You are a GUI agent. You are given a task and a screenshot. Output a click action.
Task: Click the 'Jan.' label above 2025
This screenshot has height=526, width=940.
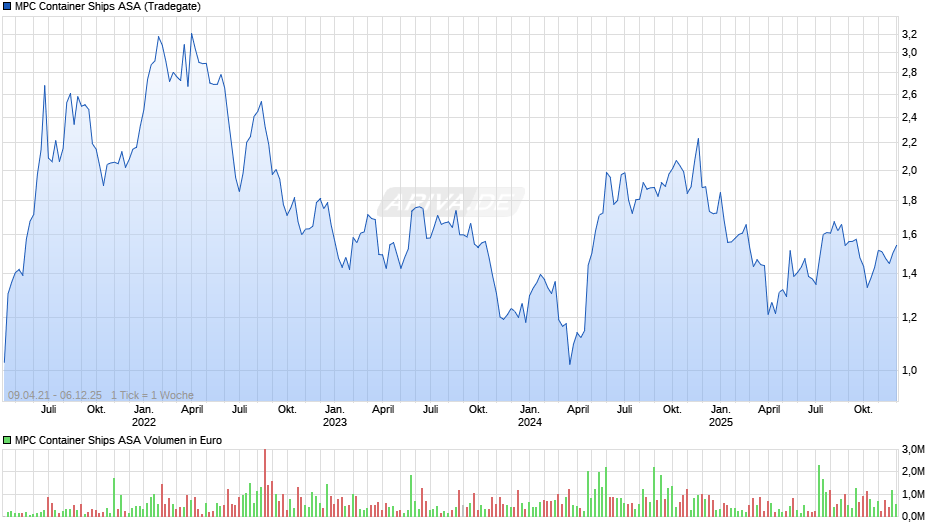pyautogui.click(x=721, y=409)
